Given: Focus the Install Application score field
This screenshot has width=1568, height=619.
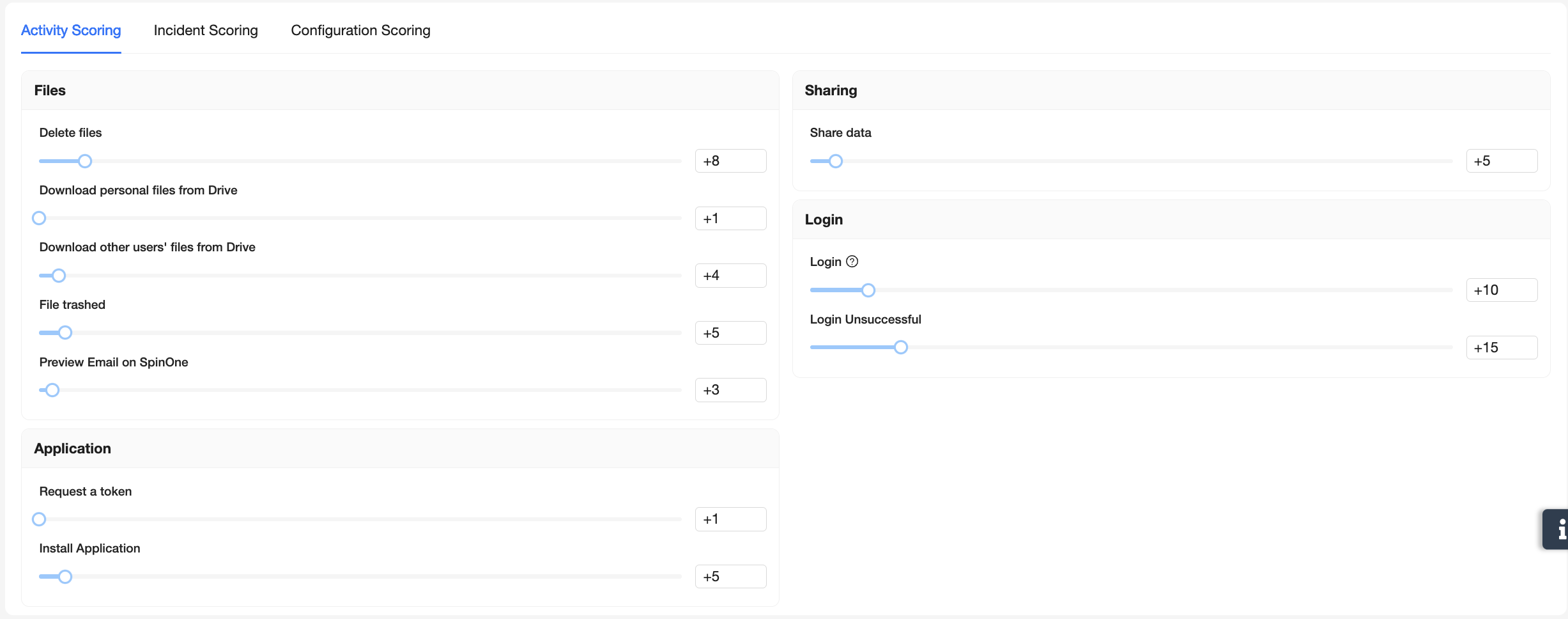Looking at the screenshot, I should (730, 577).
